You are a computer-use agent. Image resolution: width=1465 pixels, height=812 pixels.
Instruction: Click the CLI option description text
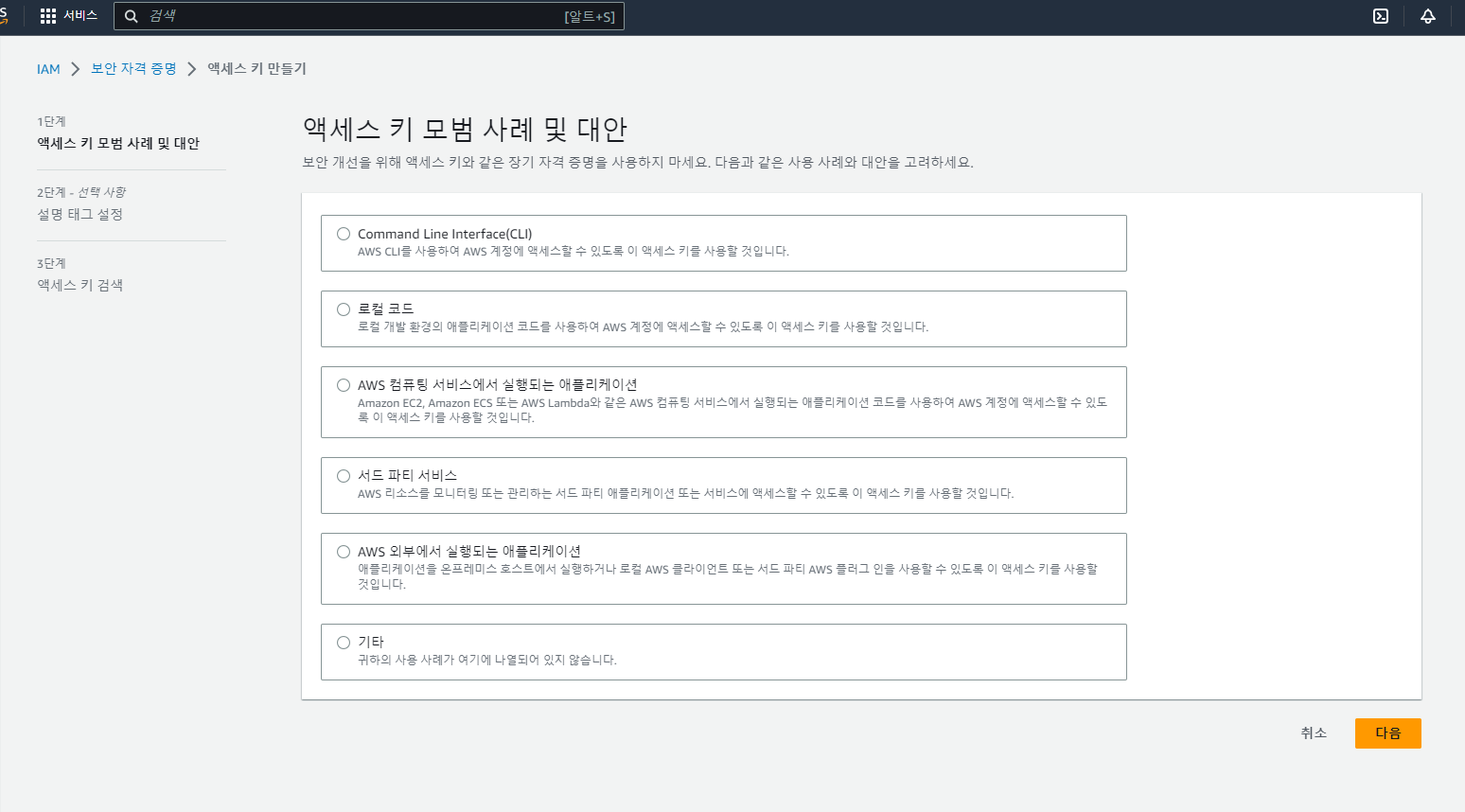click(574, 252)
